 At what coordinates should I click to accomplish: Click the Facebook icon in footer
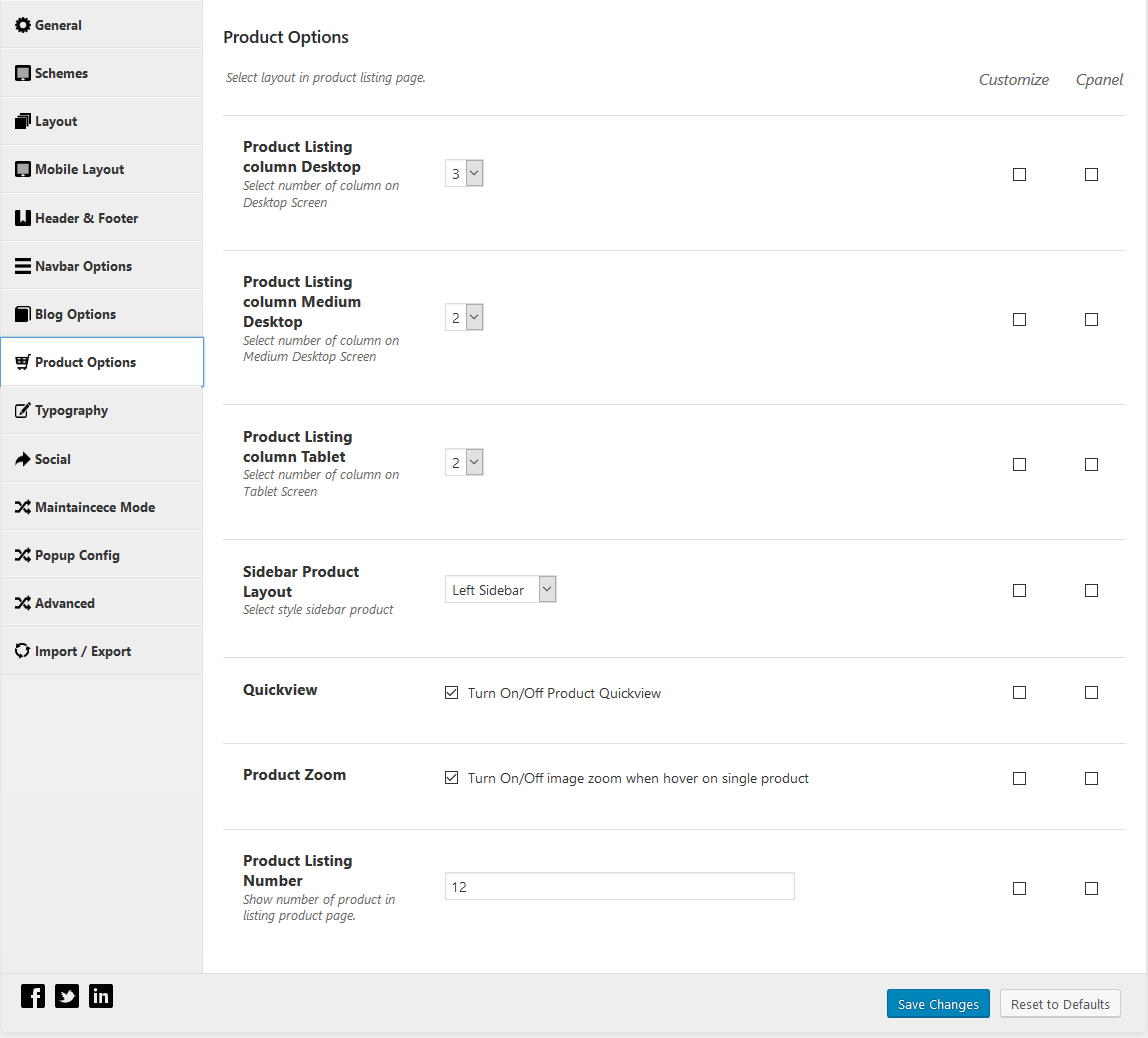[x=33, y=996]
